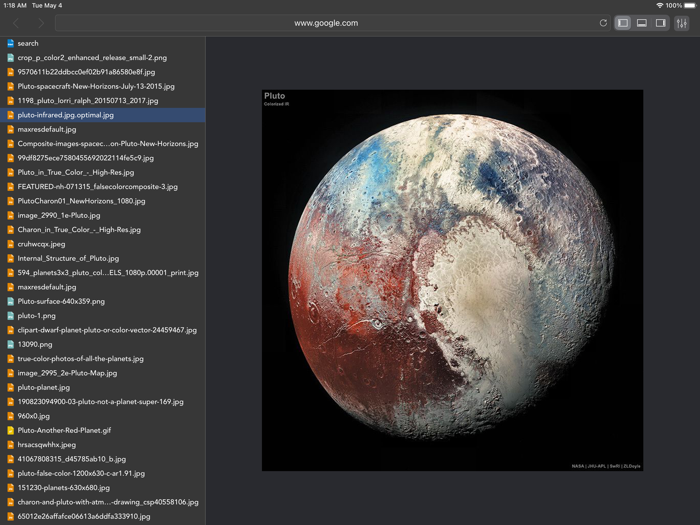
Task: Toggle the bottom panel layout button
Action: [x=642, y=23]
